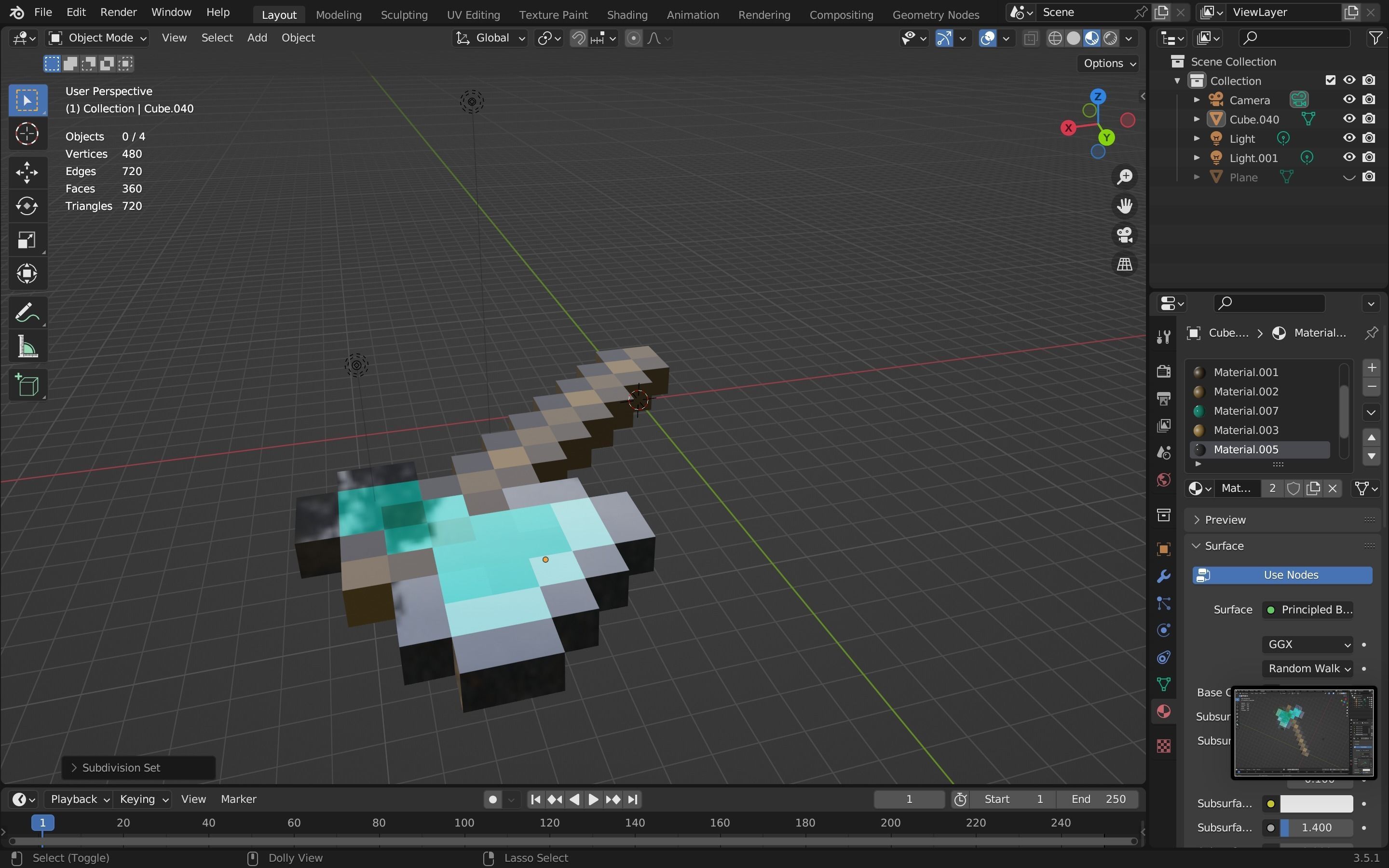The width and height of the screenshot is (1389, 868).
Task: Open the Scene properties tab
Action: pos(1163,452)
